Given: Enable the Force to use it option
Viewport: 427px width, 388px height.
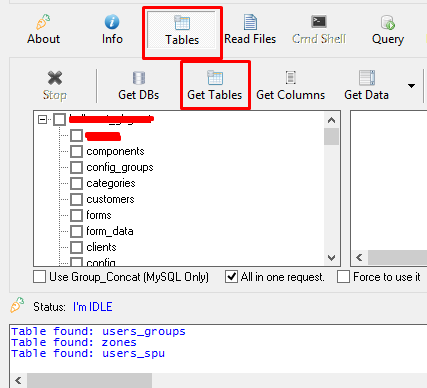Looking at the screenshot, I should pyautogui.click(x=379, y=277).
